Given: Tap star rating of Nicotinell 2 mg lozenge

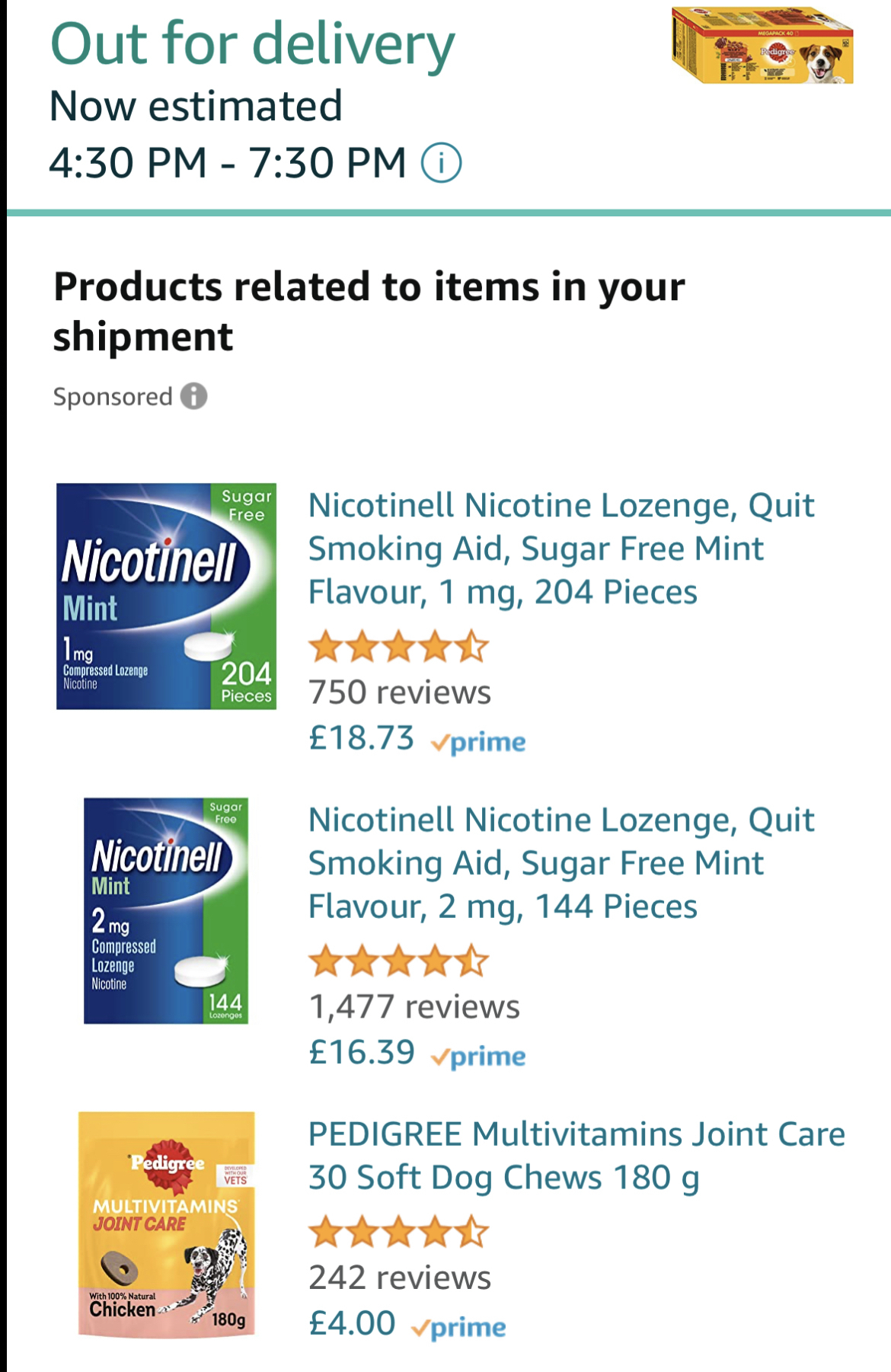Looking at the screenshot, I should (398, 961).
